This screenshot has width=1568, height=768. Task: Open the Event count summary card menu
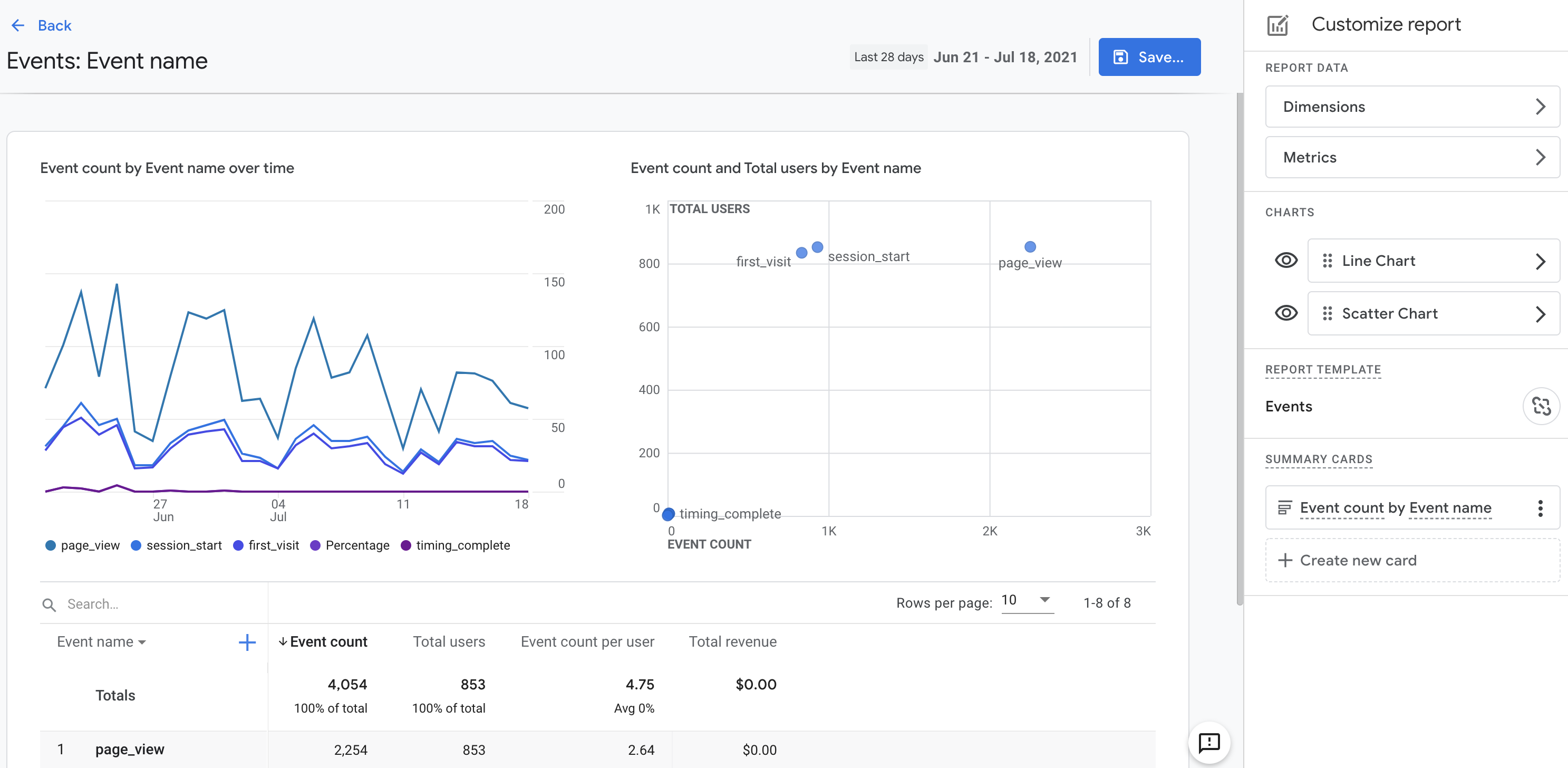(1540, 508)
